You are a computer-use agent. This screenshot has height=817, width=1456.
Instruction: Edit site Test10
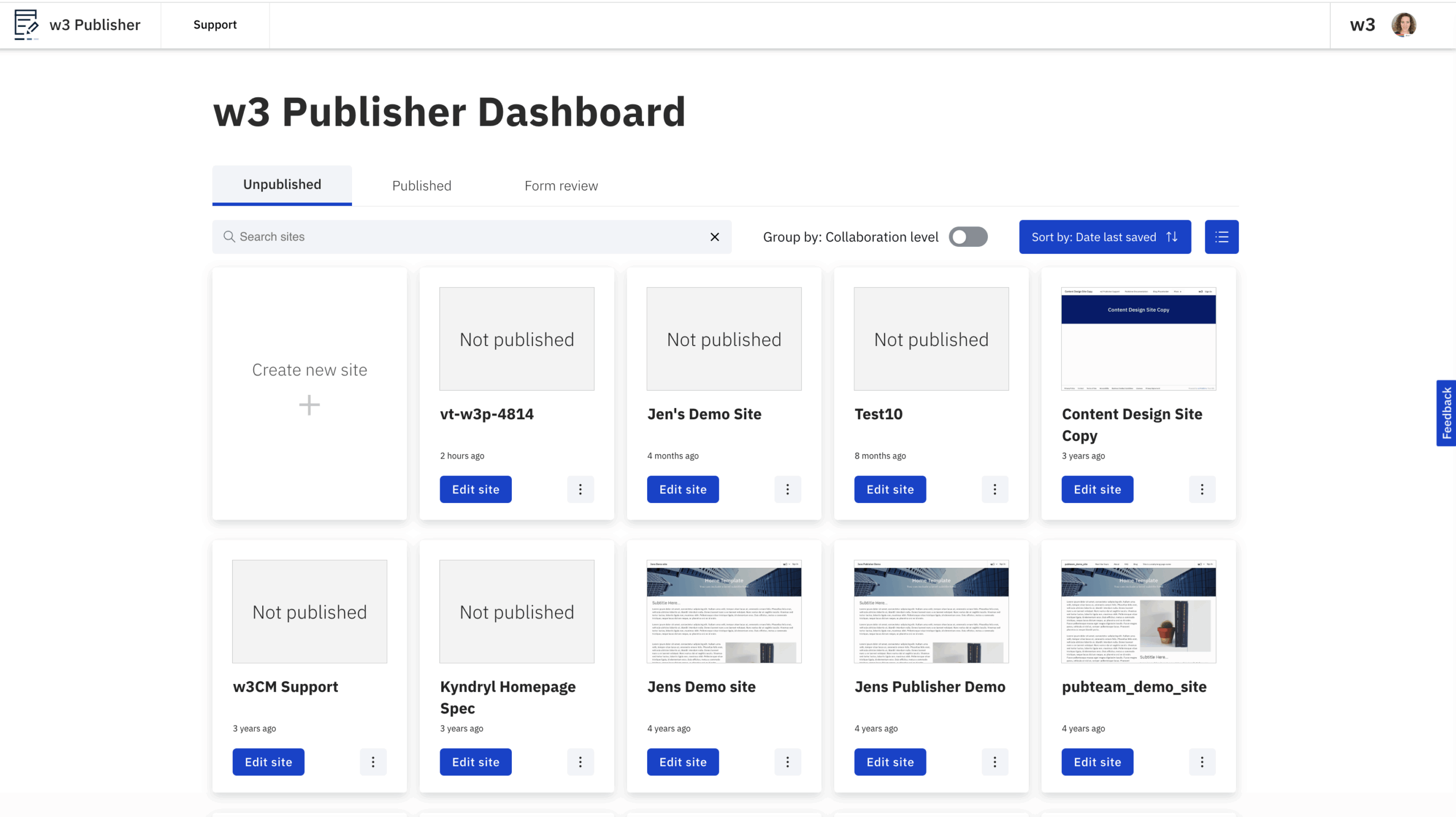pyautogui.click(x=890, y=489)
